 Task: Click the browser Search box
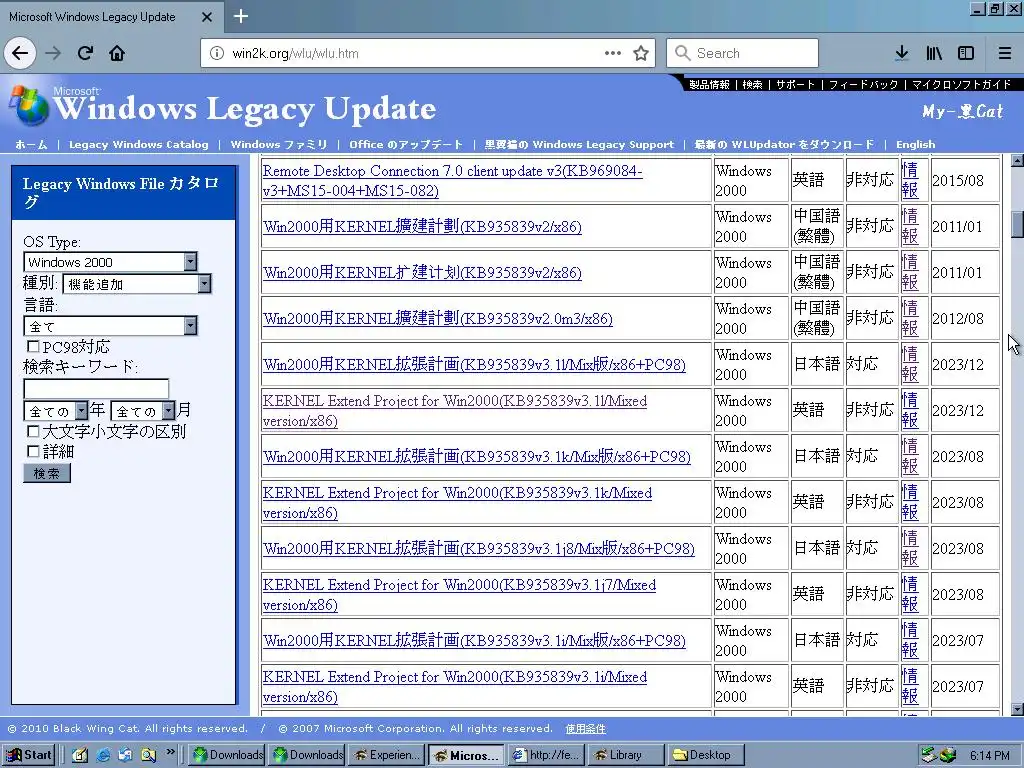pyautogui.click(x=742, y=53)
